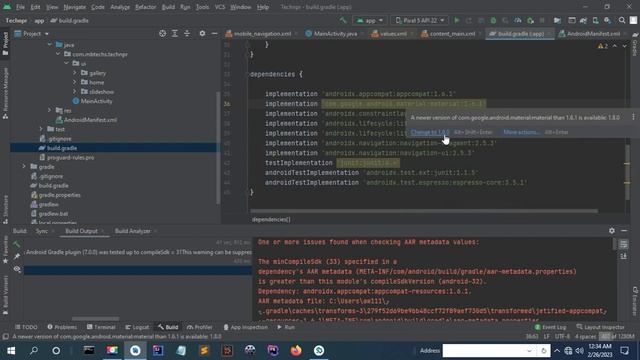Open the Problems tool window

62,327
